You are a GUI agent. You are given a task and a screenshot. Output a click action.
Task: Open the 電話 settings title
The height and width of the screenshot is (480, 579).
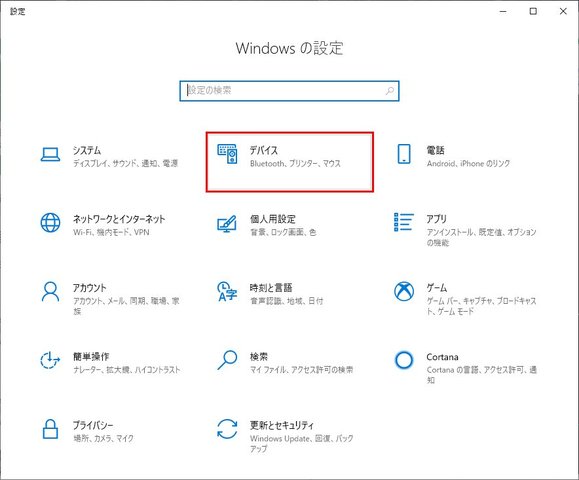pos(435,150)
